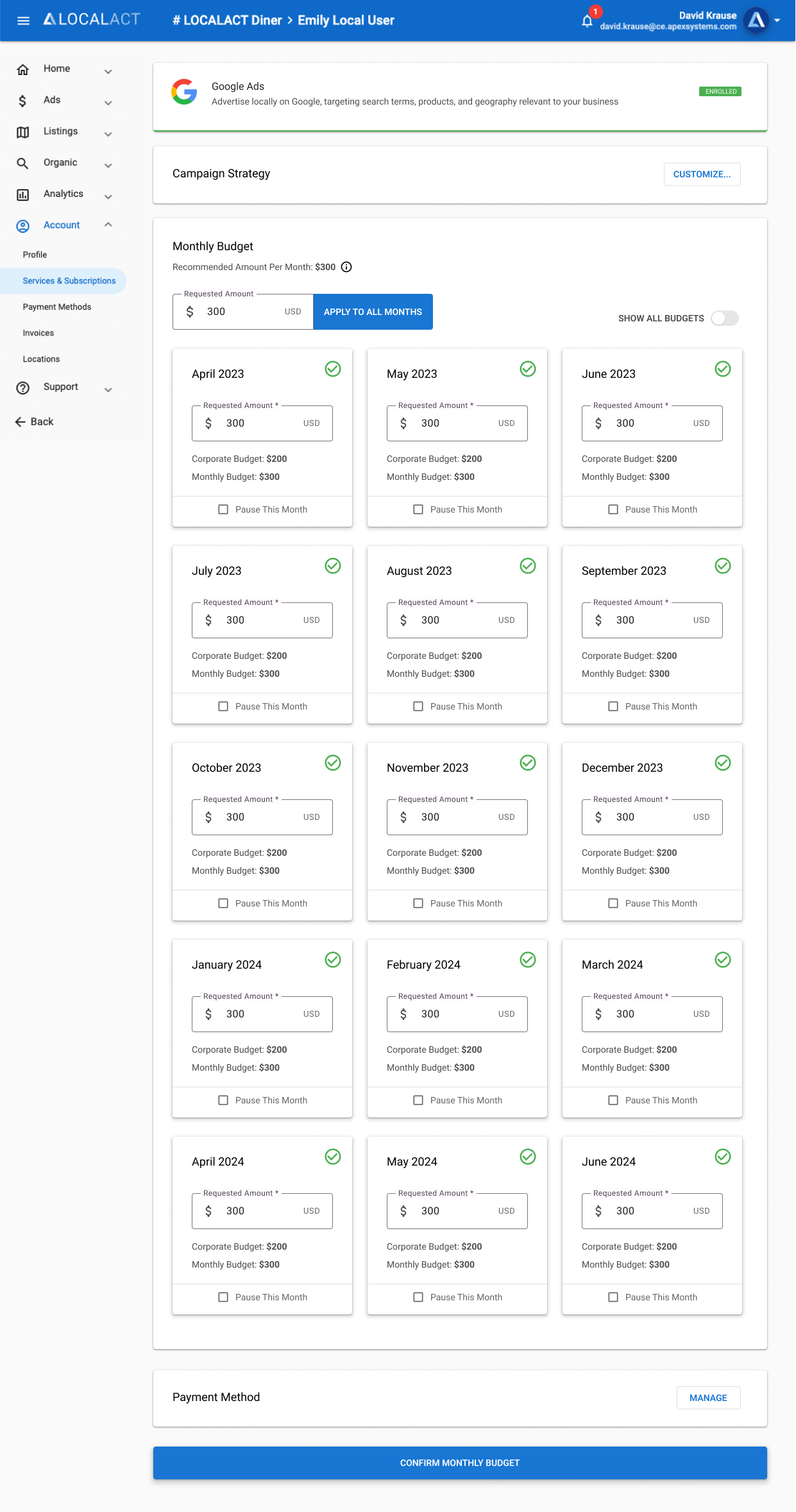This screenshot has height=1512, width=796.
Task: Select Invoices in the Account menu
Action: (38, 333)
